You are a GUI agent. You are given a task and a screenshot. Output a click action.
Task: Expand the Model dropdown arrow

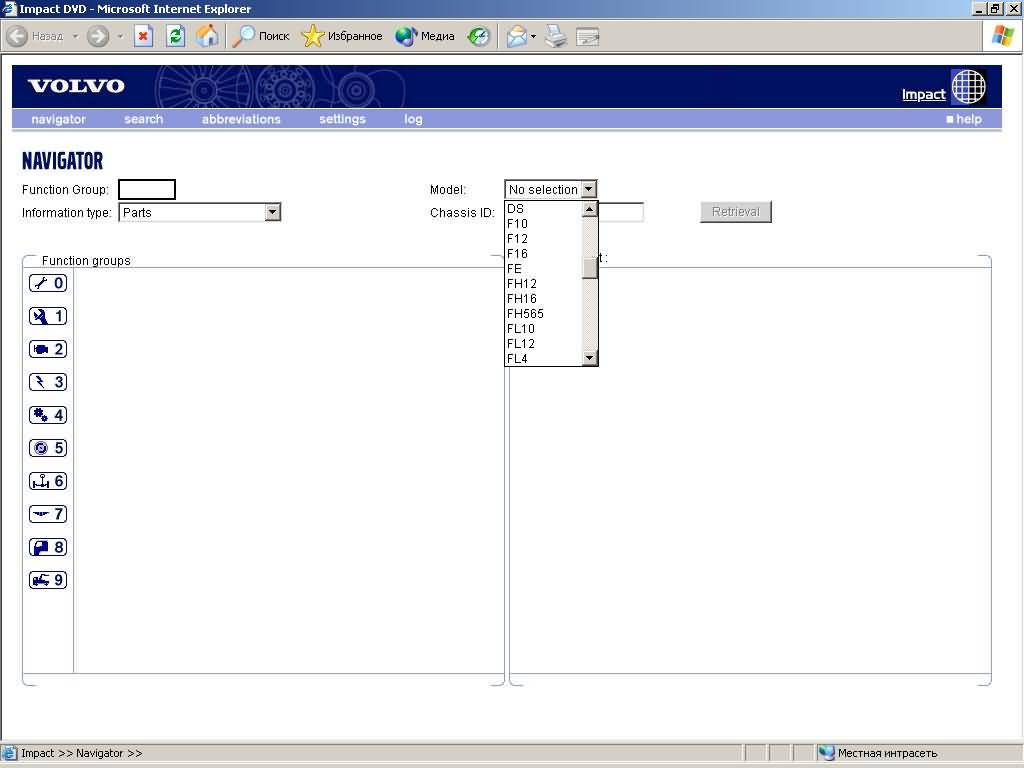pos(588,189)
